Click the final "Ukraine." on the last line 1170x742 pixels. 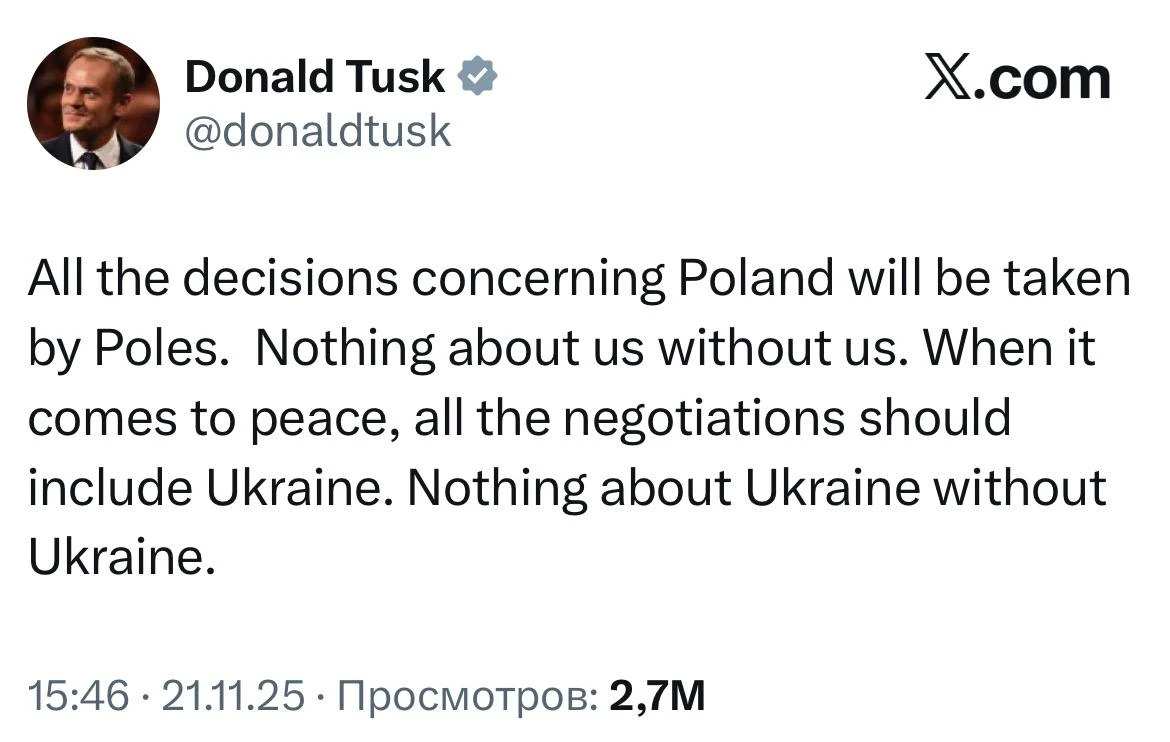pyautogui.click(x=121, y=556)
